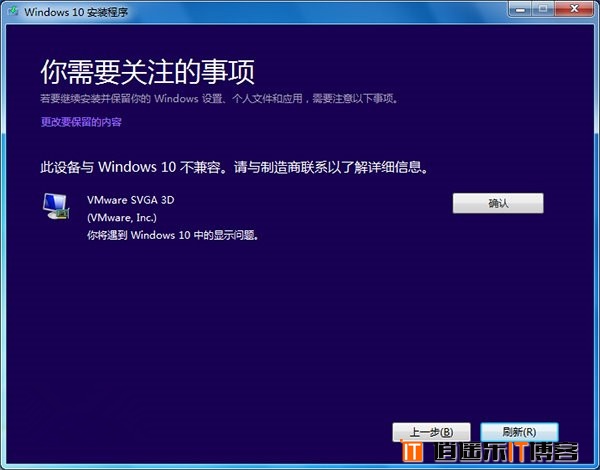Click the (VMware, Inc.) manufacturer text
This screenshot has width=600, height=470.
click(x=122, y=218)
